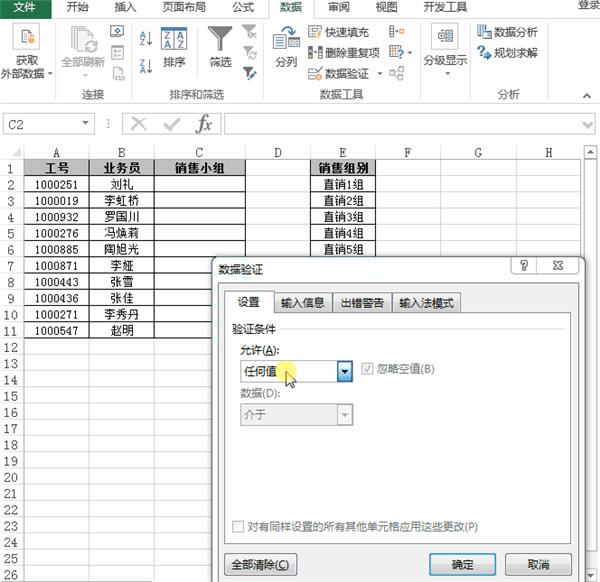Viewport: 600px width, 582px height.
Task: Click the Get External Data icon
Action: coord(26,36)
